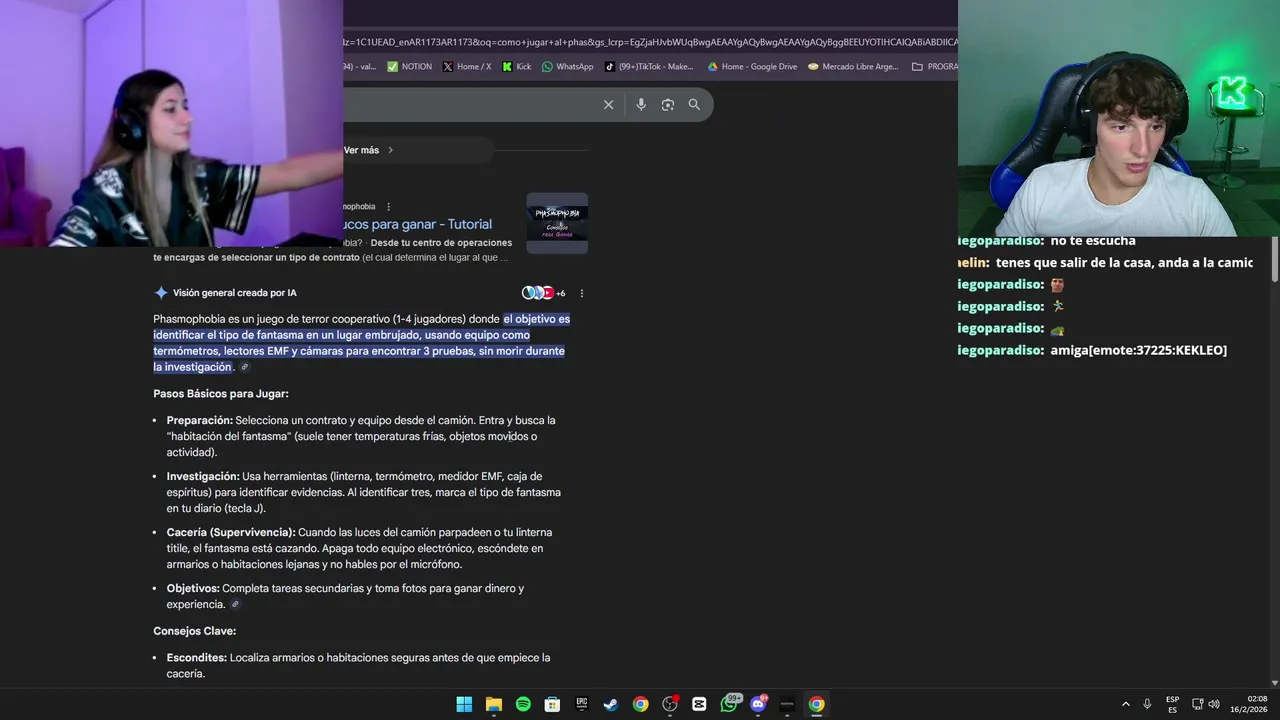Click 'Visión general creada por IA' label
The width and height of the screenshot is (1280, 720).
pyautogui.click(x=235, y=293)
